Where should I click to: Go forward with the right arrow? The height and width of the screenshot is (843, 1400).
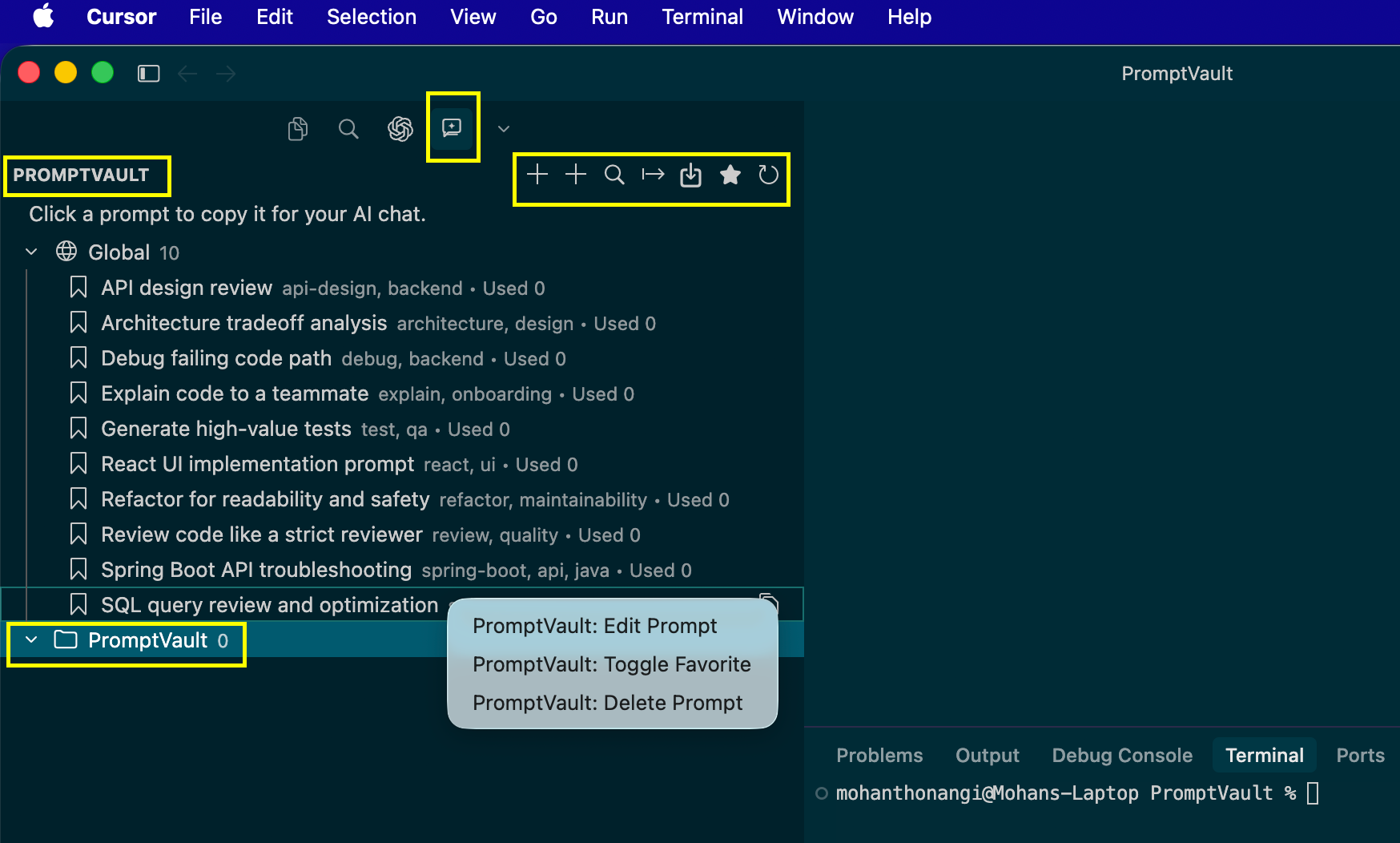[226, 74]
